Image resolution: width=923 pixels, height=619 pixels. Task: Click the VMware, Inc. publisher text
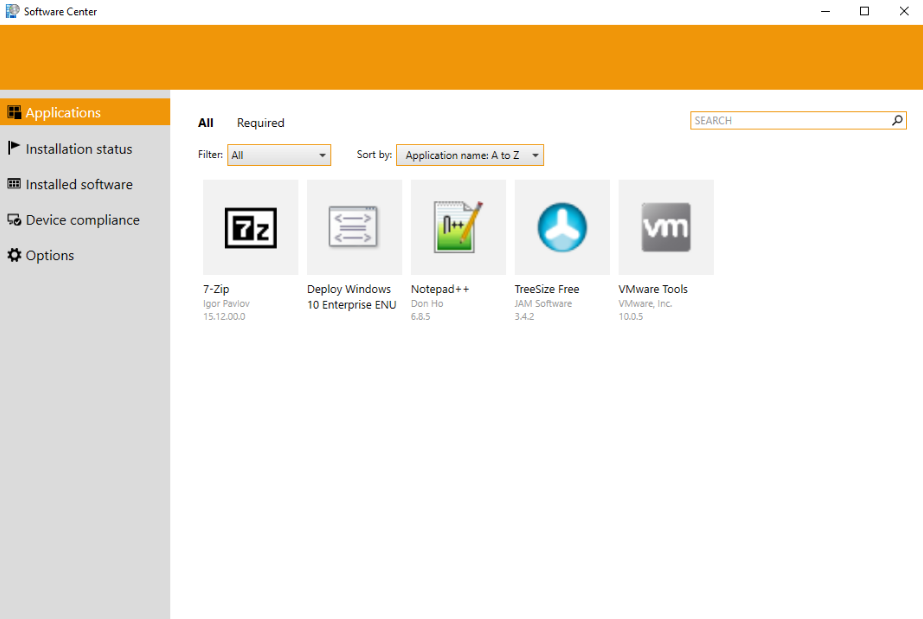[x=645, y=304]
